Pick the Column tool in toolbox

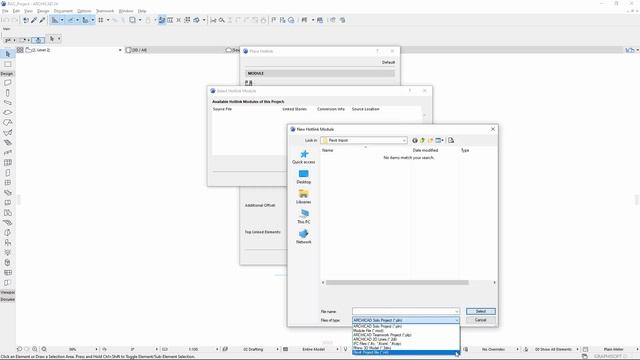pos(7,93)
